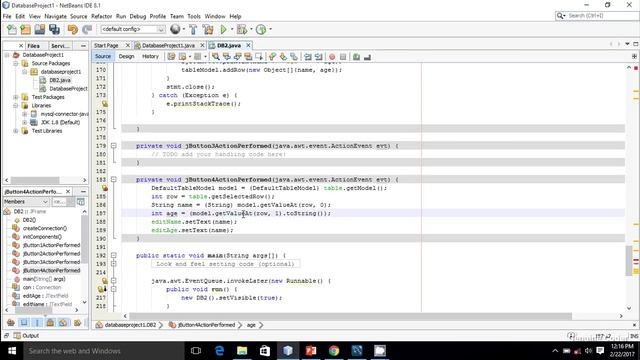Screen dimensions: 640x360
Task: Open the Refactor menu
Action: (101, 16)
